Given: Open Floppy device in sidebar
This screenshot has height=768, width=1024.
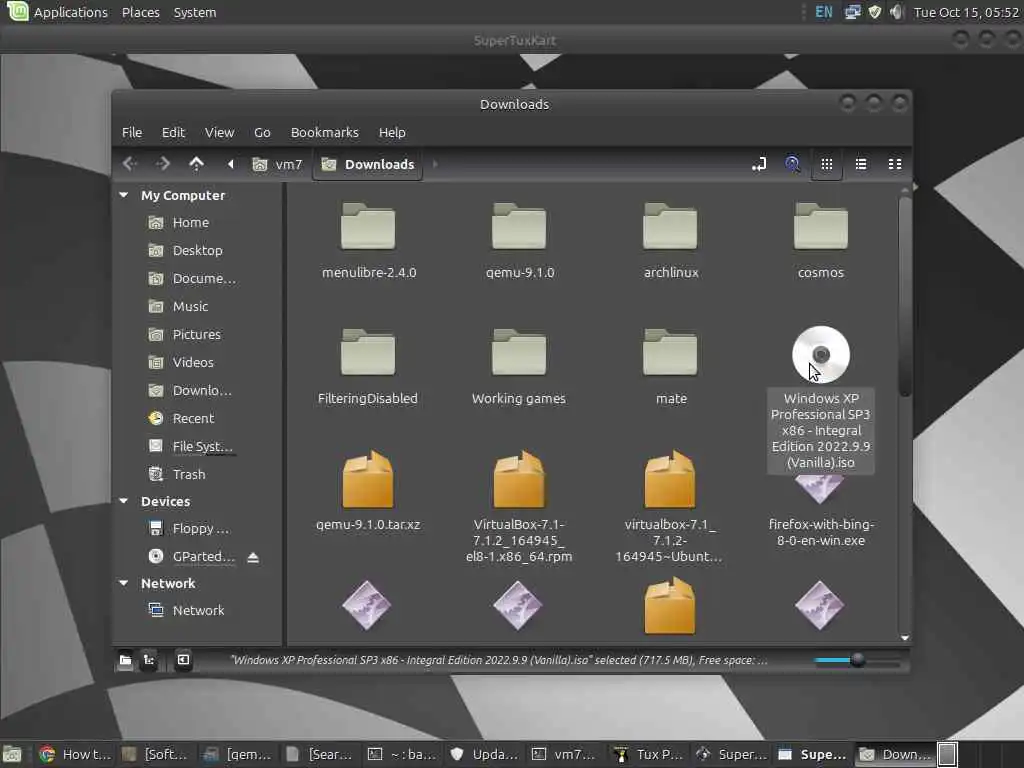Looking at the screenshot, I should 198,528.
